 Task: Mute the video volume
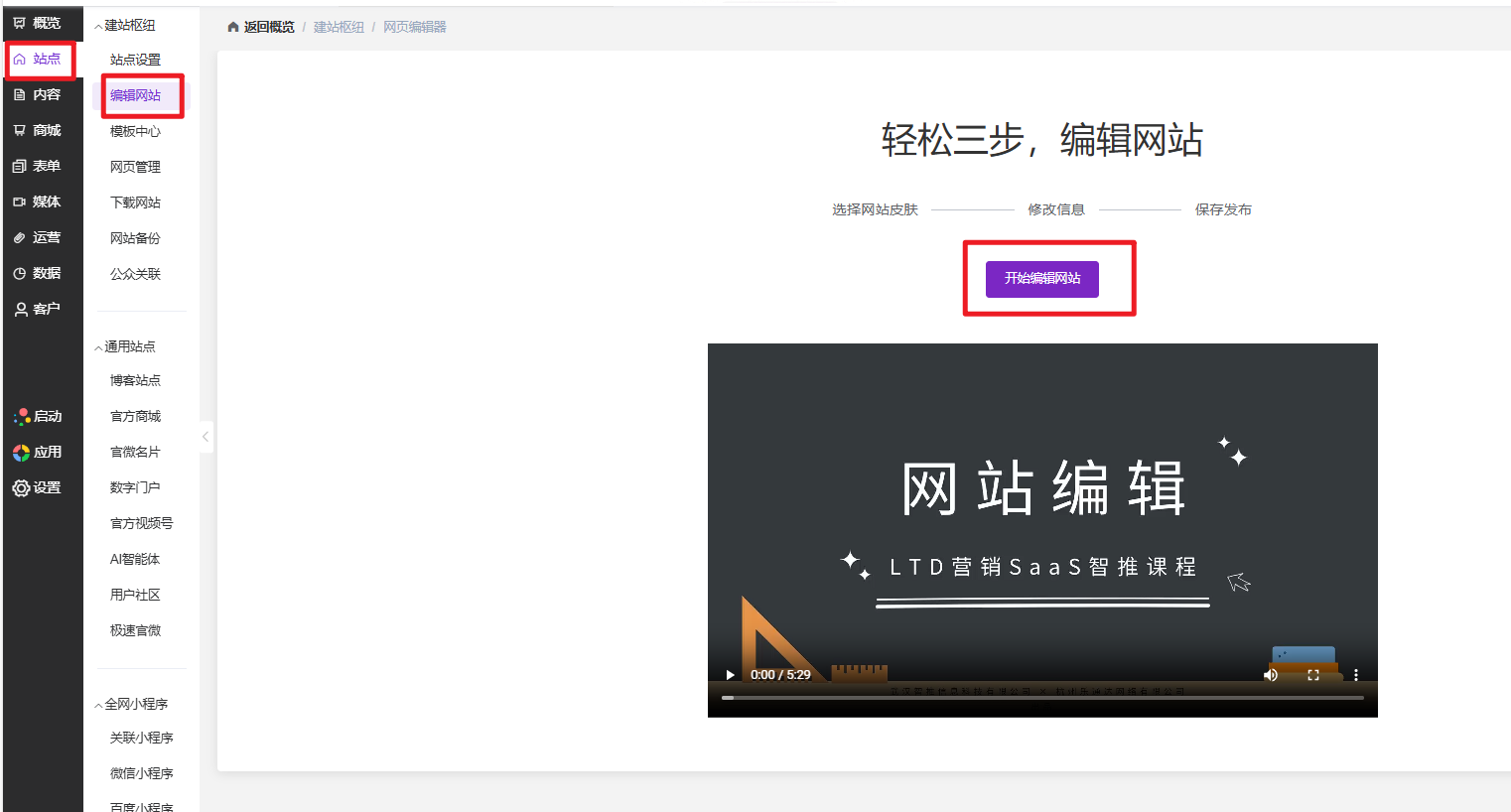pos(1270,675)
